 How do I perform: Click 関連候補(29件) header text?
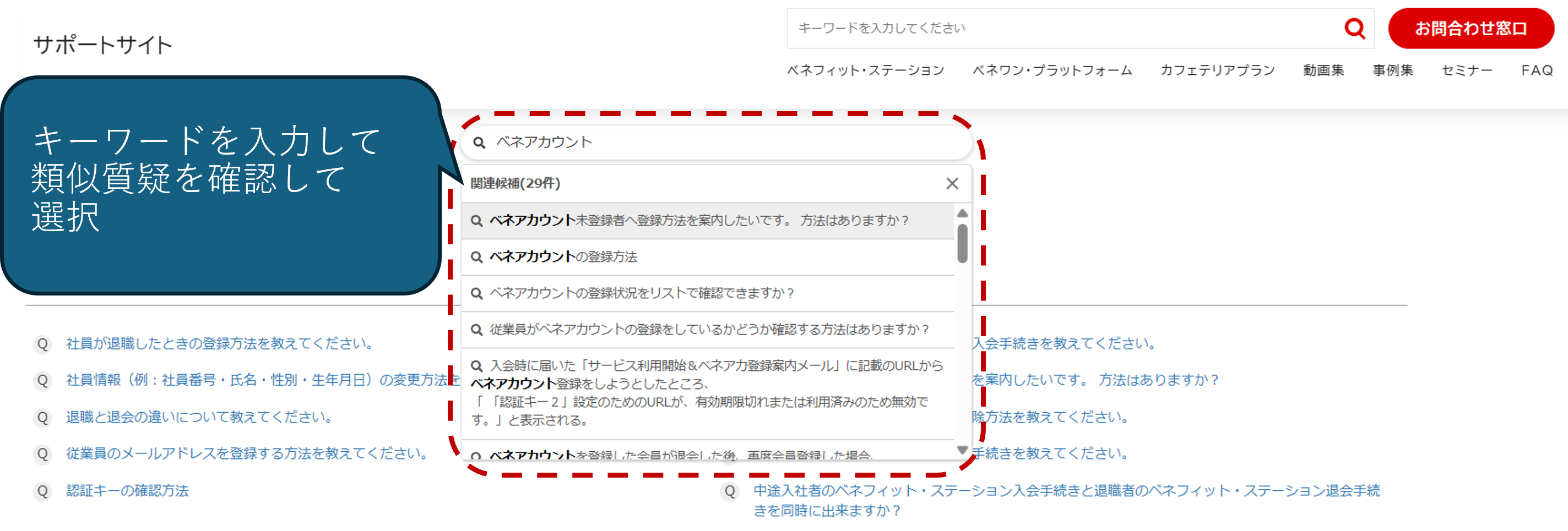tap(515, 184)
